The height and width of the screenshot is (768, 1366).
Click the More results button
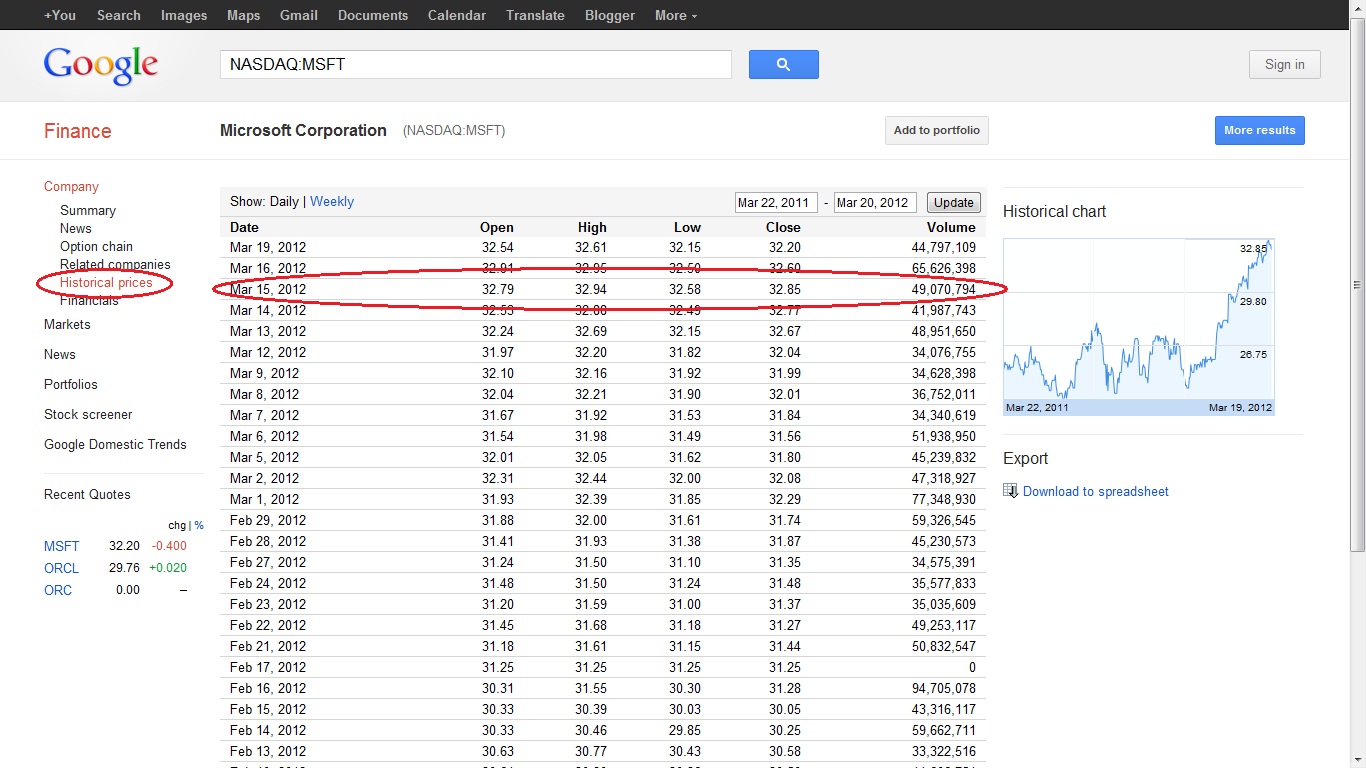pyautogui.click(x=1259, y=130)
